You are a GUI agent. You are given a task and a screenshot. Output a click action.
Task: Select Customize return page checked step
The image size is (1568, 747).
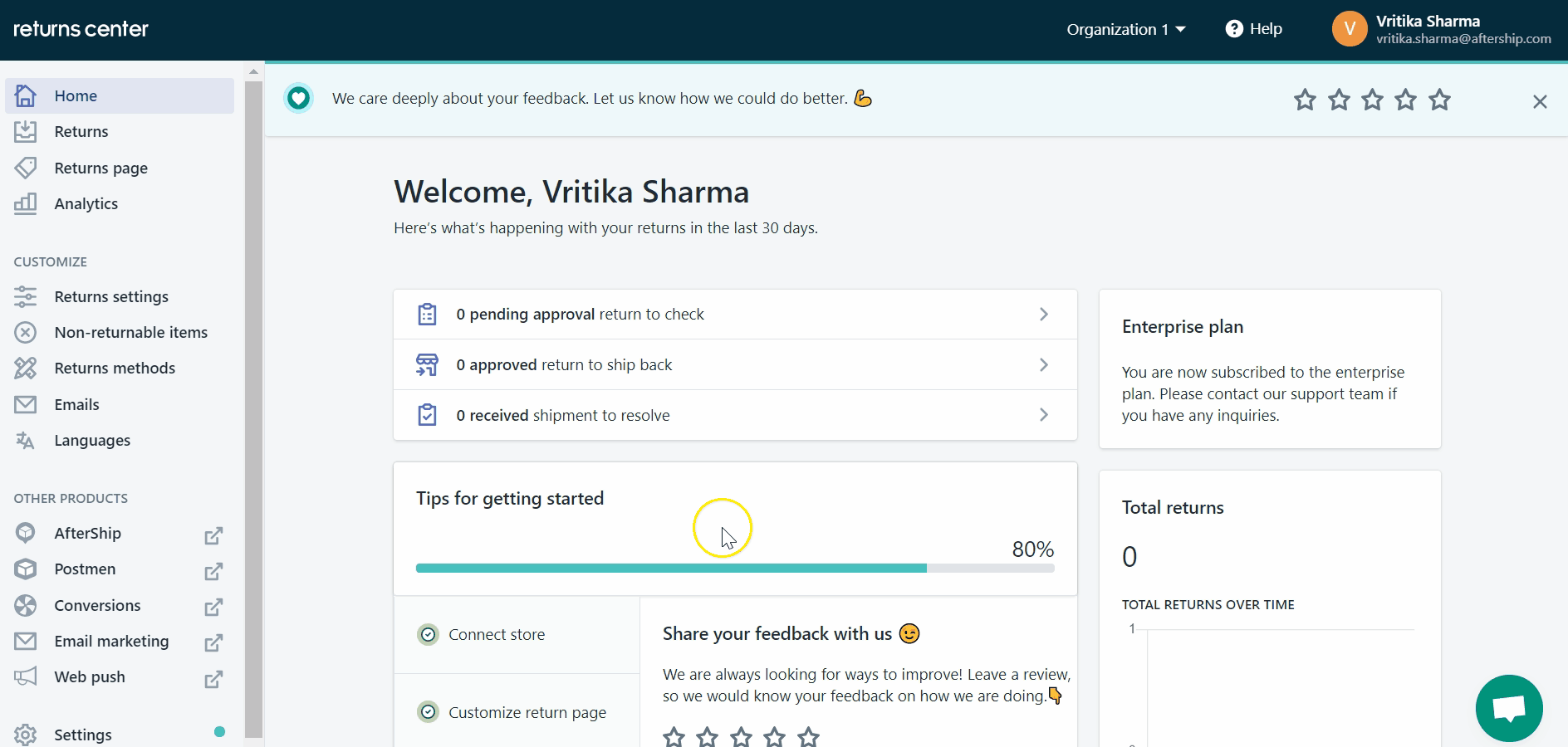click(527, 712)
